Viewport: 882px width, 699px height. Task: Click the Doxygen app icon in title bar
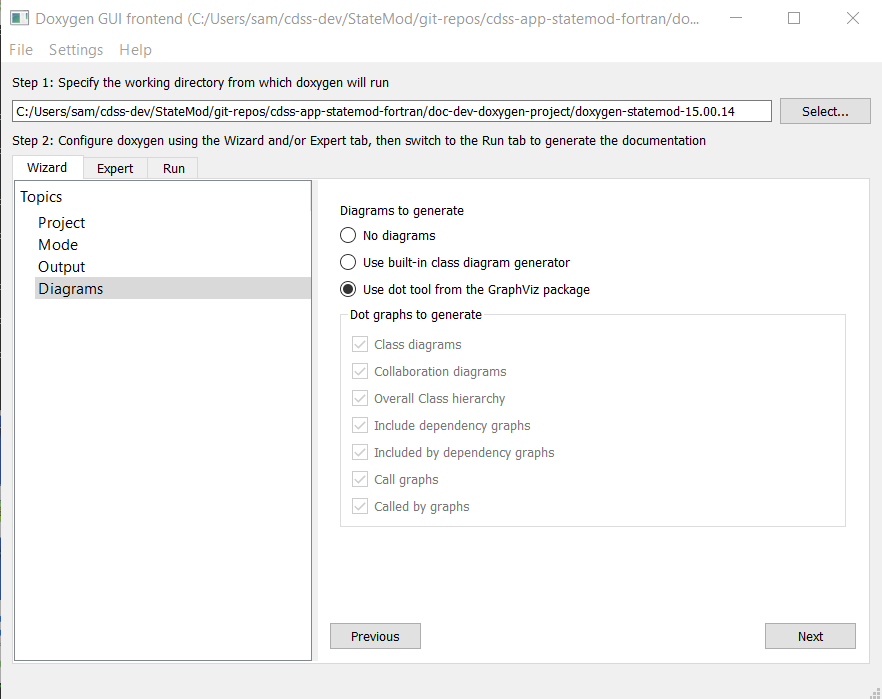19,18
